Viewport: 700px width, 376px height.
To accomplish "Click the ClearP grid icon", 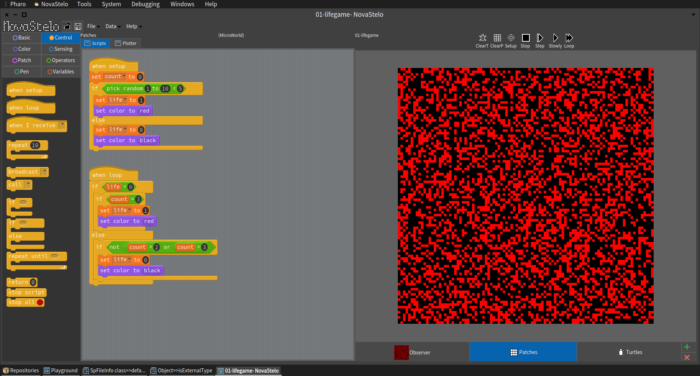I will coord(497,38).
